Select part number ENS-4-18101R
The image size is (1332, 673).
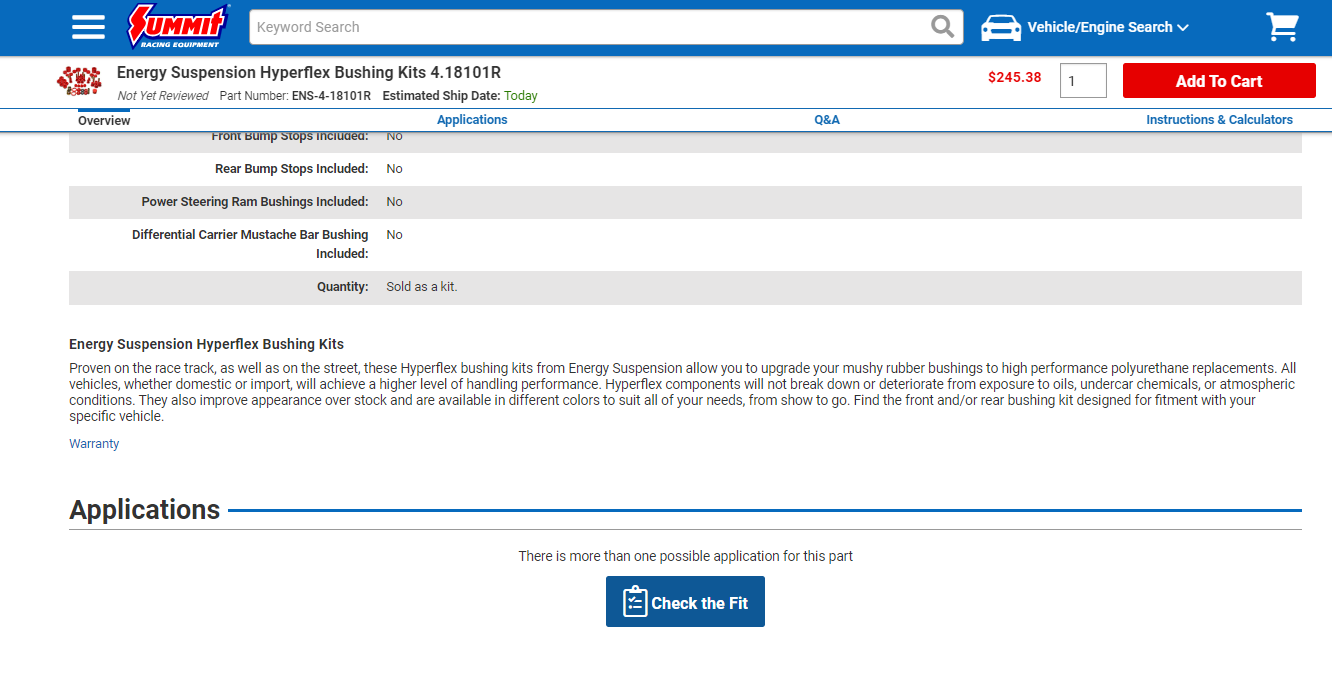point(331,96)
